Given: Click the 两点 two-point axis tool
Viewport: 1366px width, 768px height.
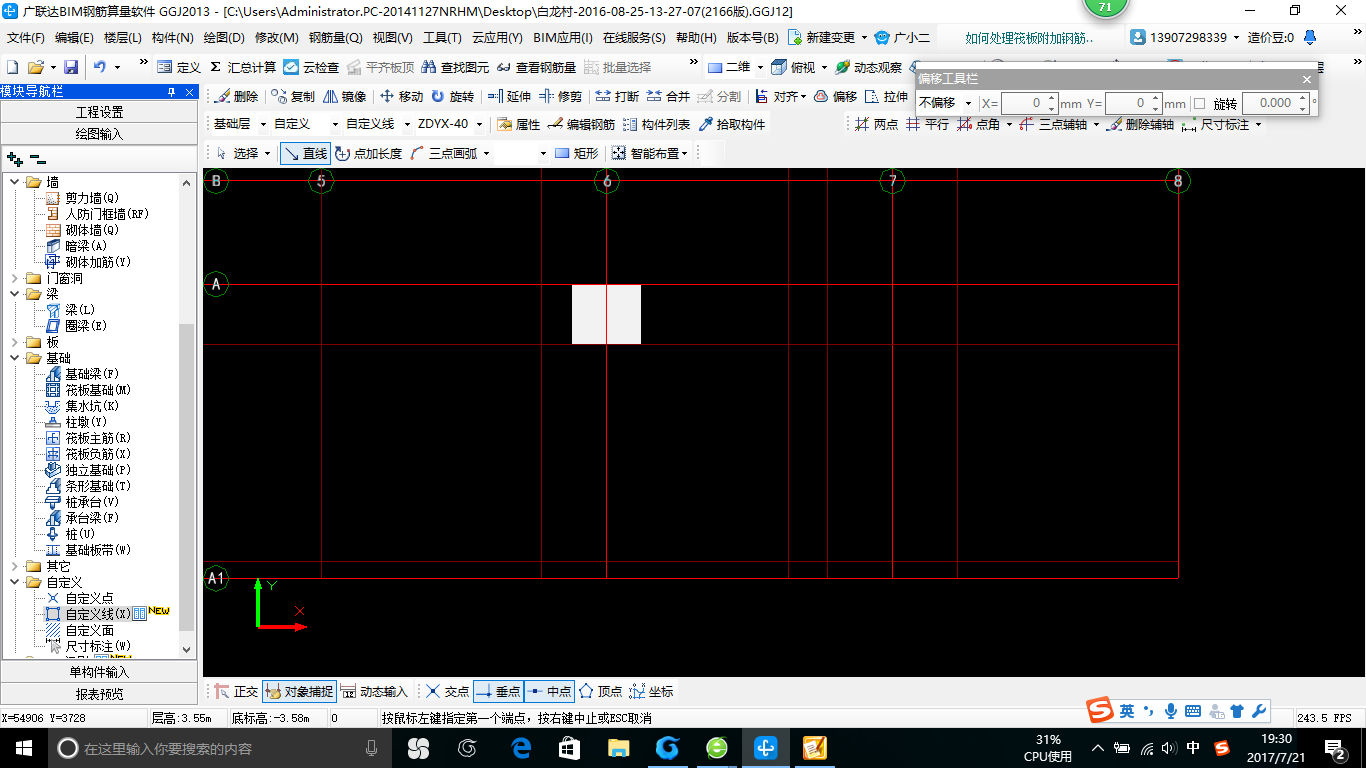Looking at the screenshot, I should point(876,125).
